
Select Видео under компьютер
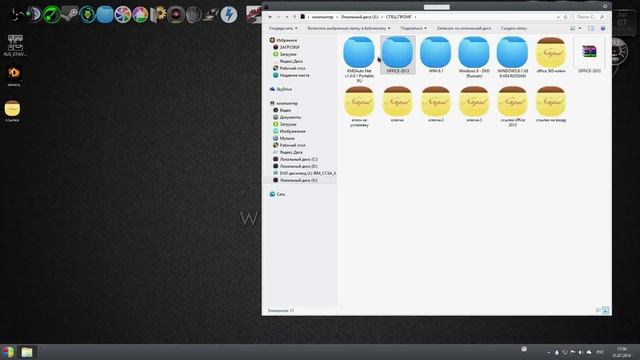pyautogui.click(x=282, y=110)
